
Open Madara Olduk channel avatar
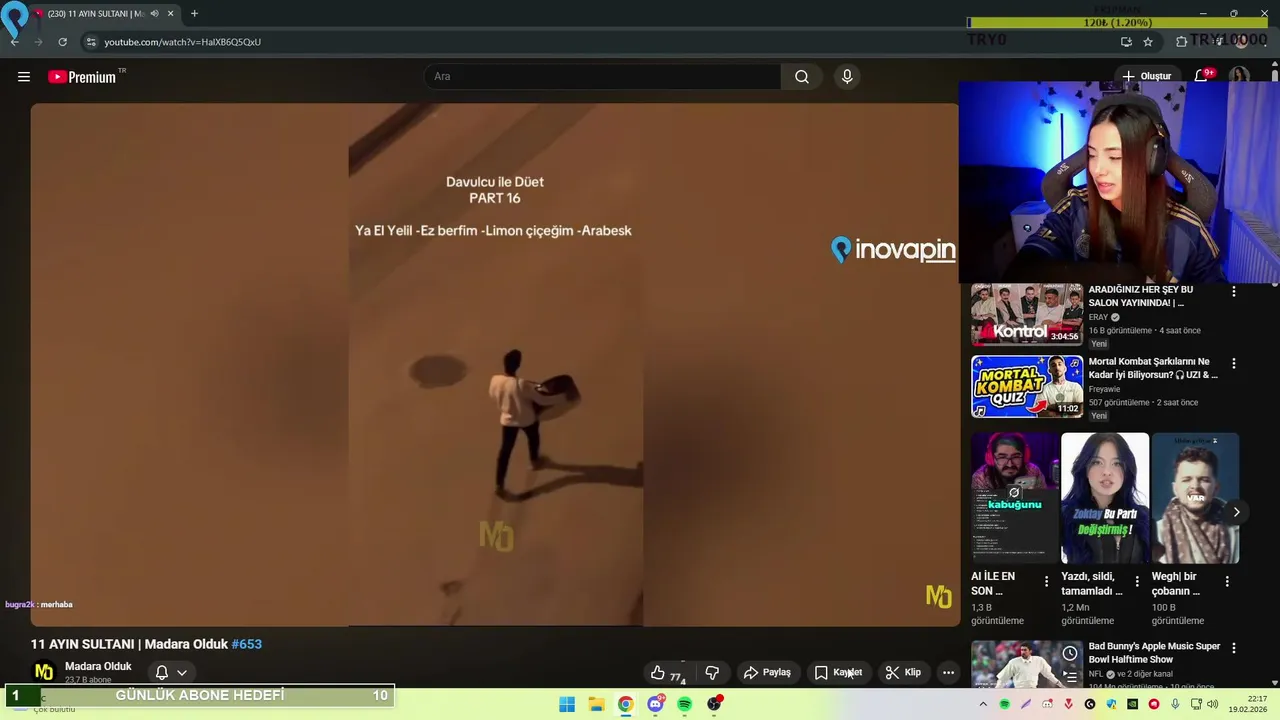click(x=44, y=672)
